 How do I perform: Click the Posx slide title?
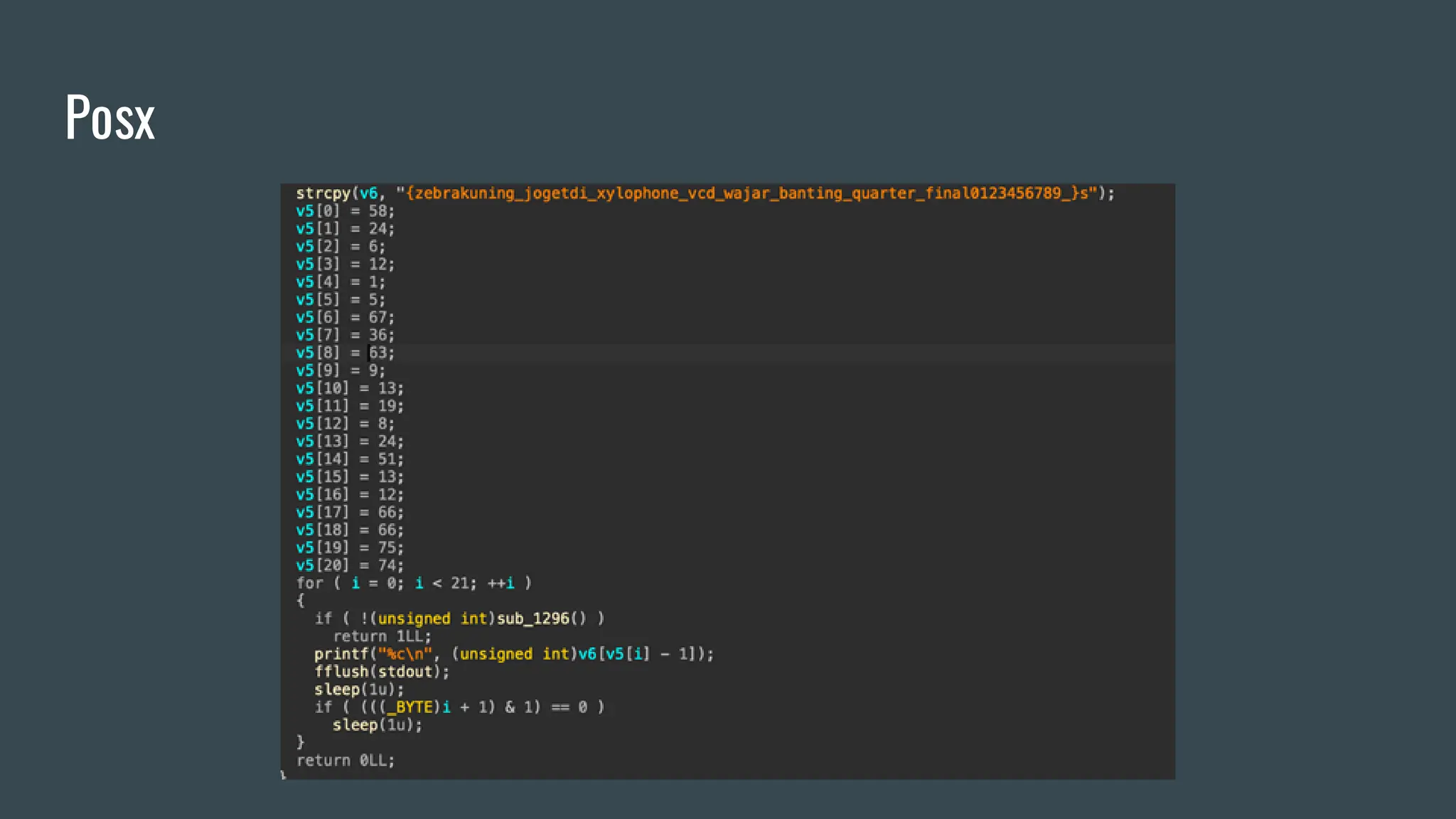(109, 118)
